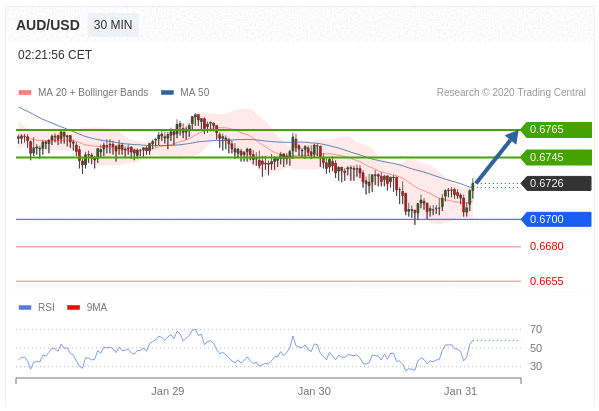Click the red MA 20 Bollinger legend swatch

pyautogui.click(x=25, y=92)
